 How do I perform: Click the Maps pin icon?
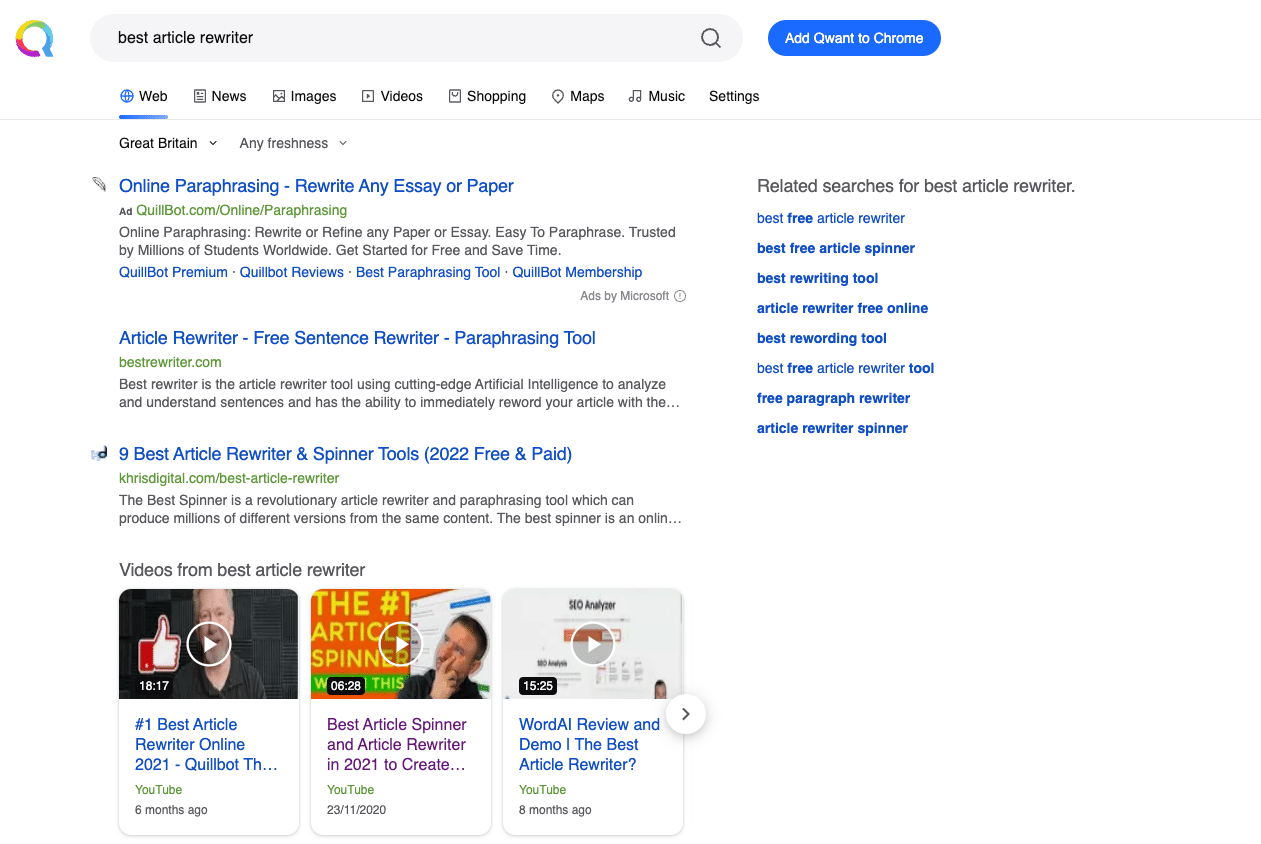[556, 95]
